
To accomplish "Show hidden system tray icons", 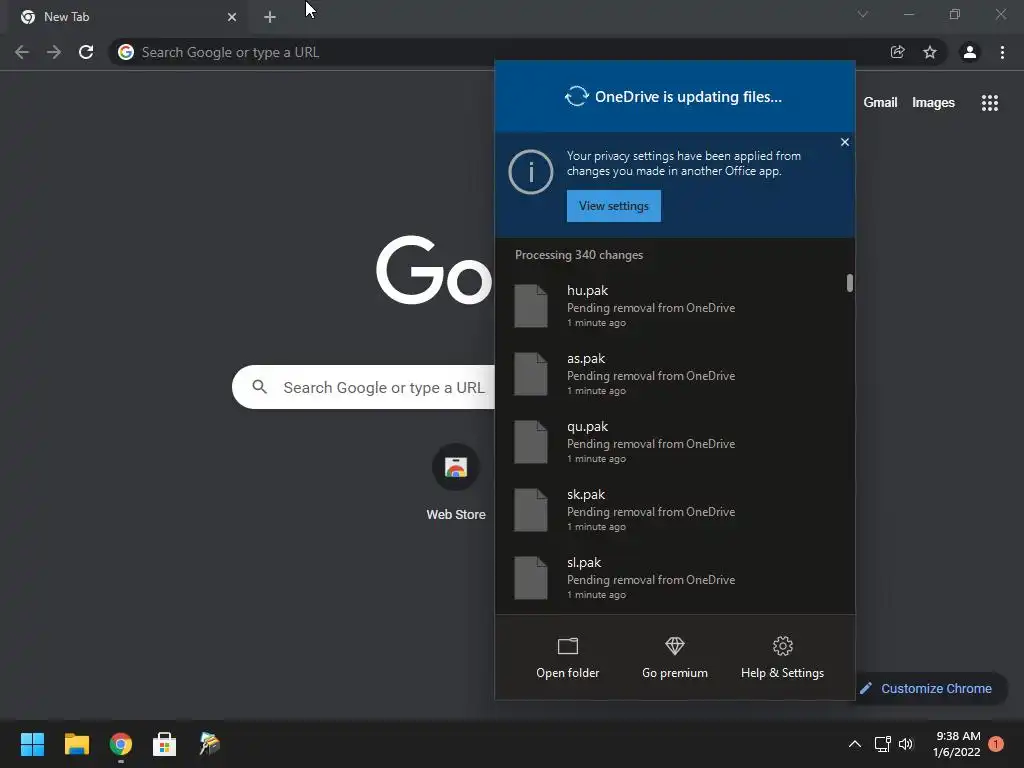I will tap(854, 744).
